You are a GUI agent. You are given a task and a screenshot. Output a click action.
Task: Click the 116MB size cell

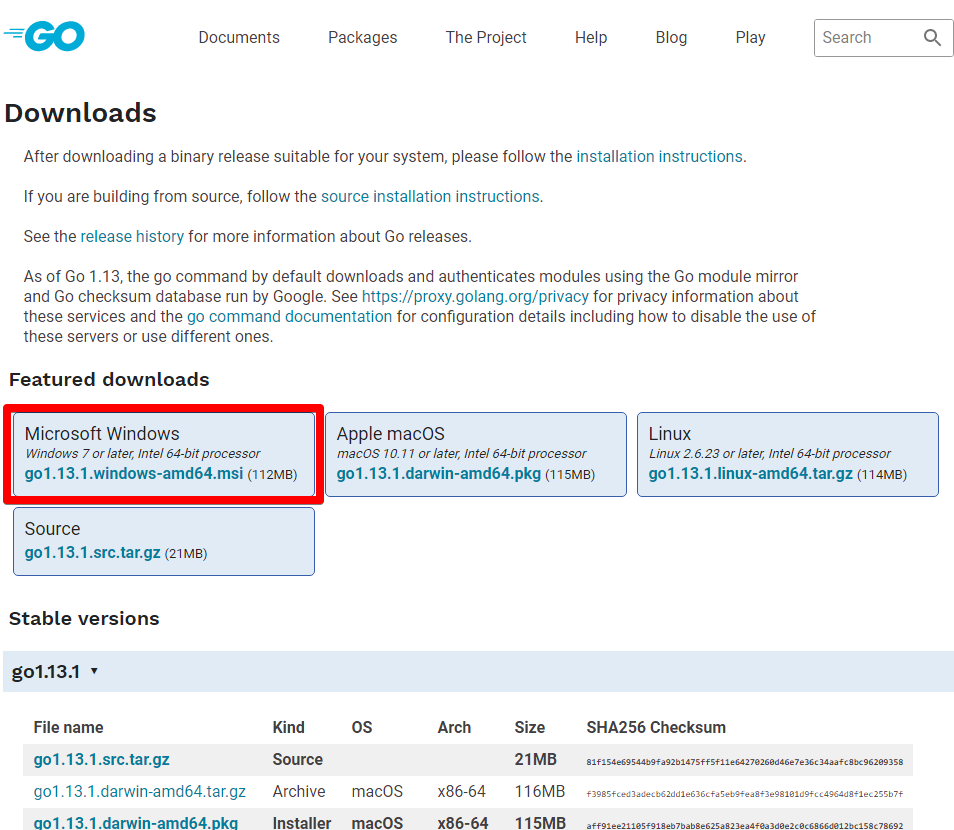tap(540, 791)
